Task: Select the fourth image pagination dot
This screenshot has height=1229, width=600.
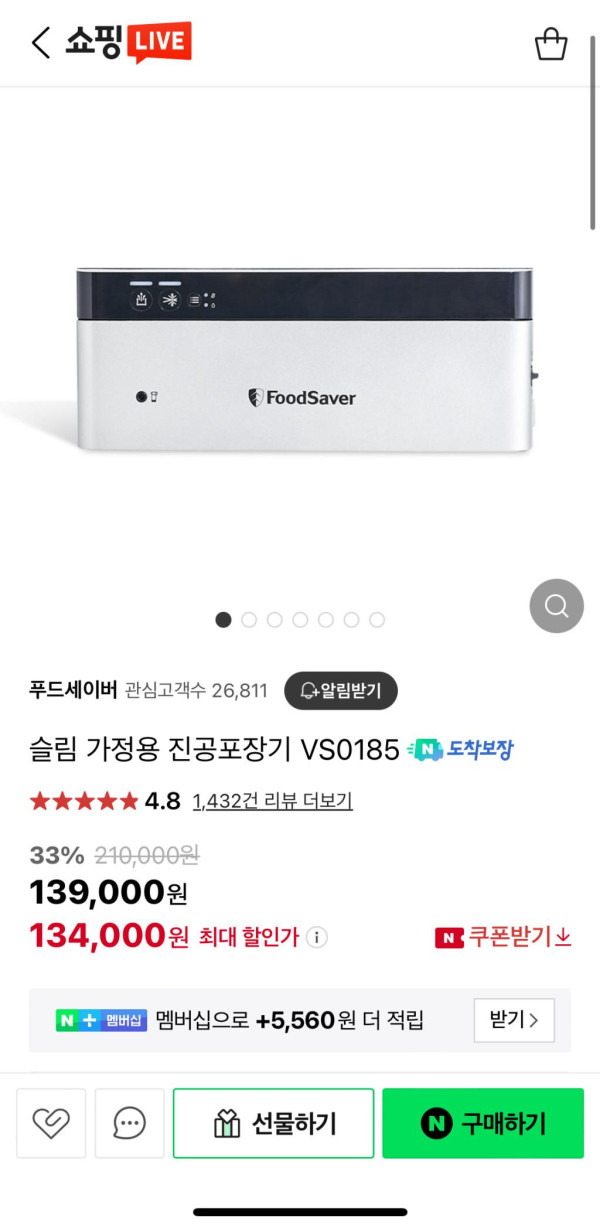Action: coord(300,620)
